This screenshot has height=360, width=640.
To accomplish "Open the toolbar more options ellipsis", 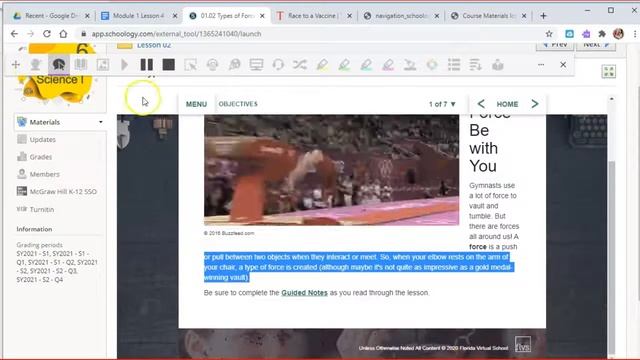I will tap(541, 64).
